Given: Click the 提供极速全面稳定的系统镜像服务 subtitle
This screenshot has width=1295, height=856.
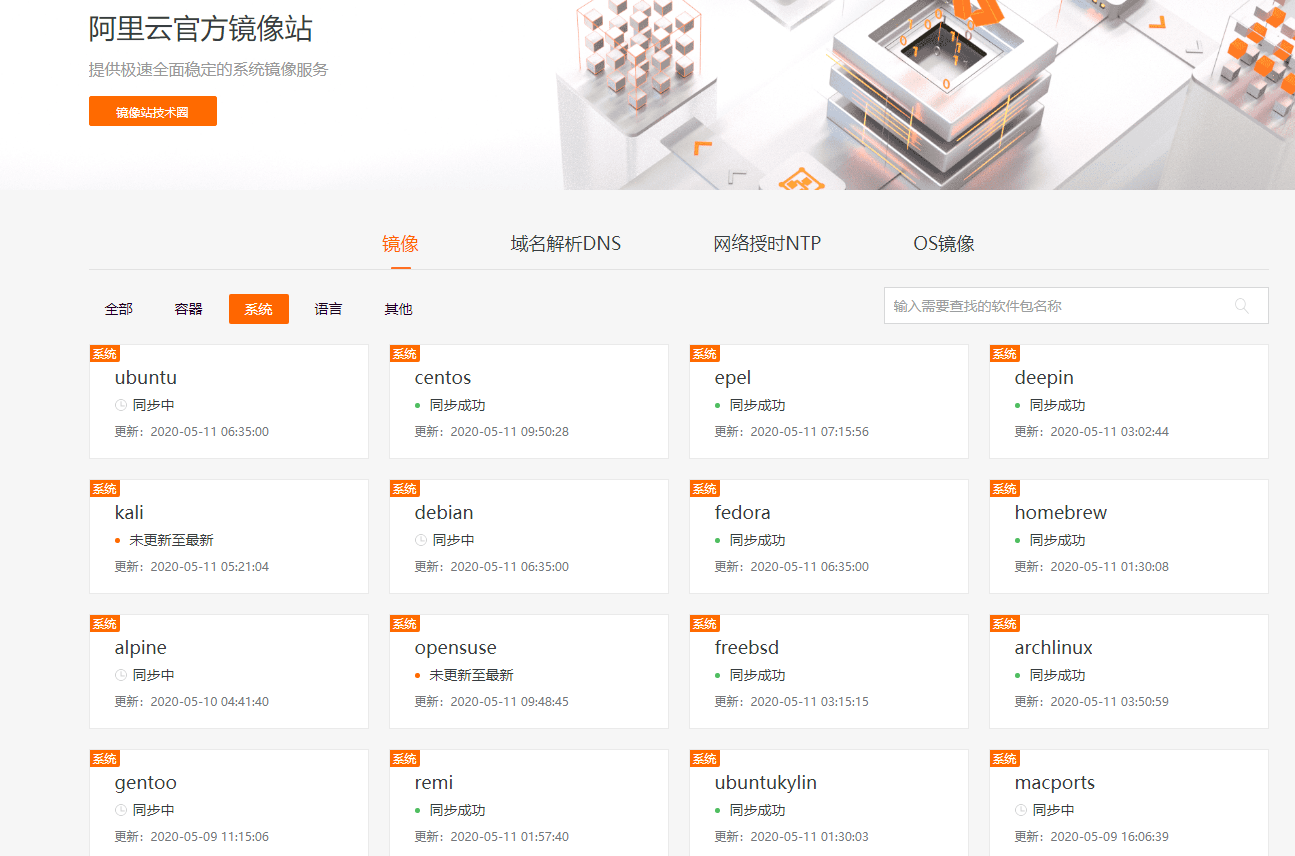Looking at the screenshot, I should 209,70.
